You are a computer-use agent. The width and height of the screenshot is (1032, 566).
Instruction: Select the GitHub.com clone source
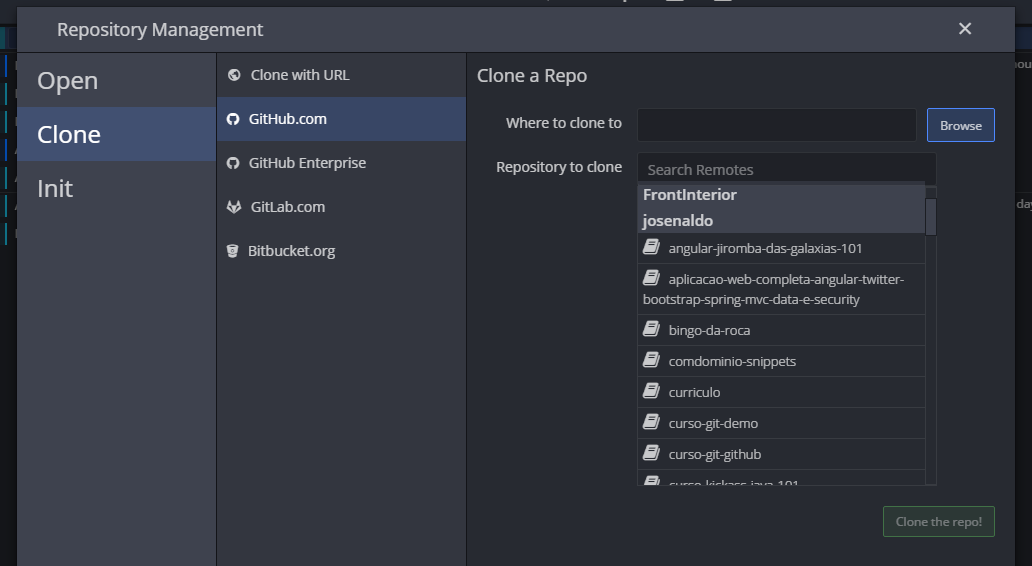tap(342, 119)
